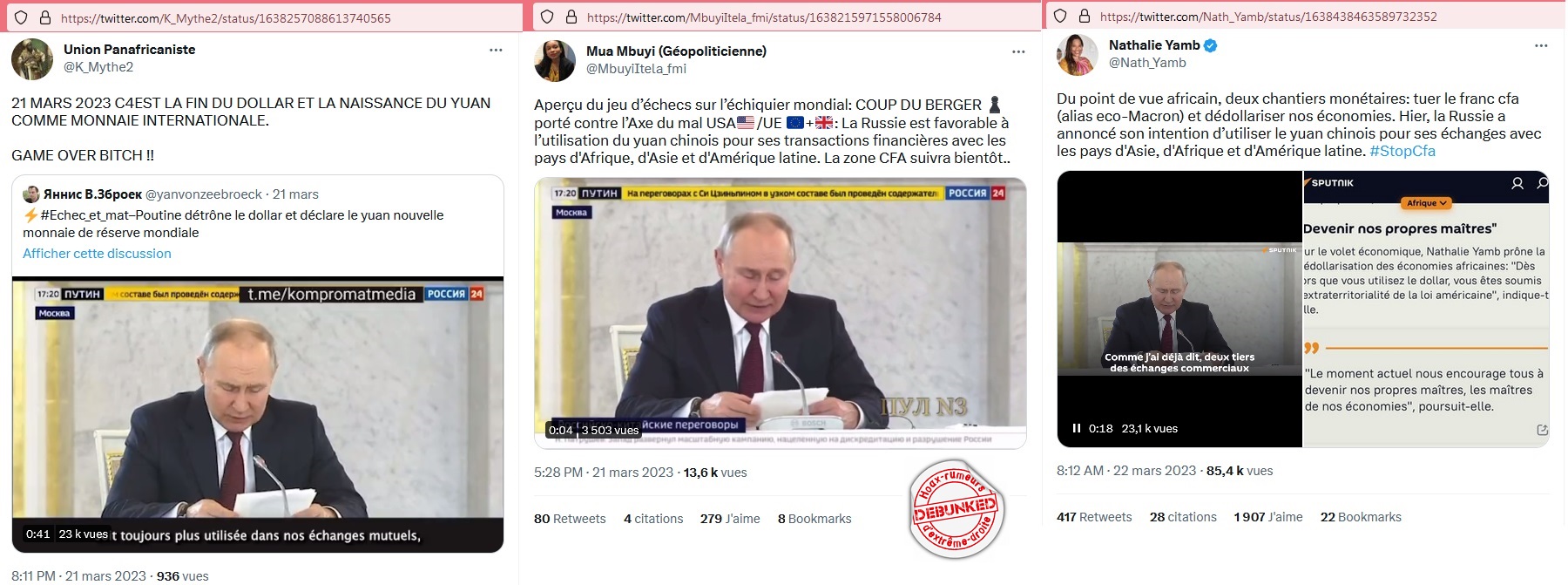View the 80 Retweets list
Image resolution: width=1568 pixels, height=585 pixels.
tap(570, 519)
